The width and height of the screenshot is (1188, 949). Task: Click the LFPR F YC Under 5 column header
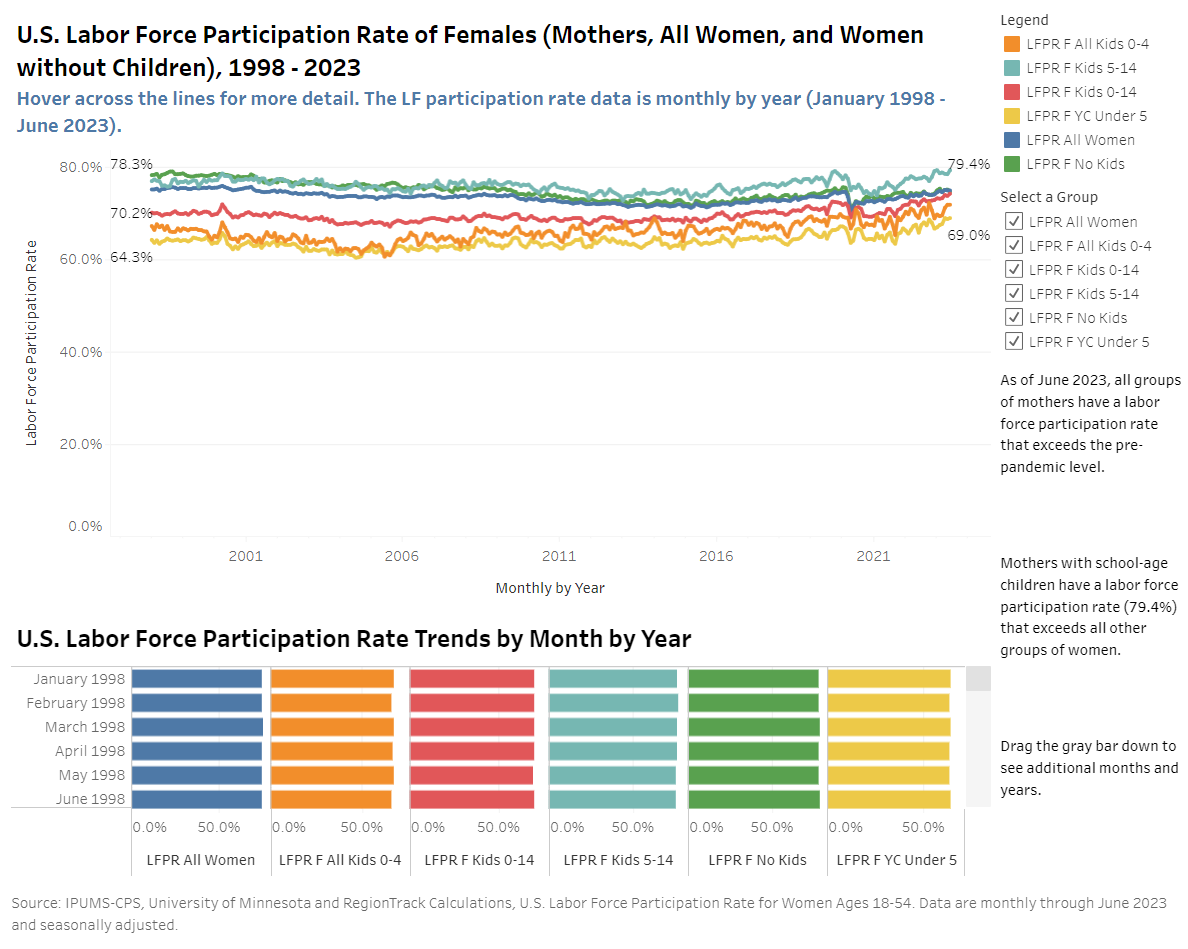click(x=896, y=860)
